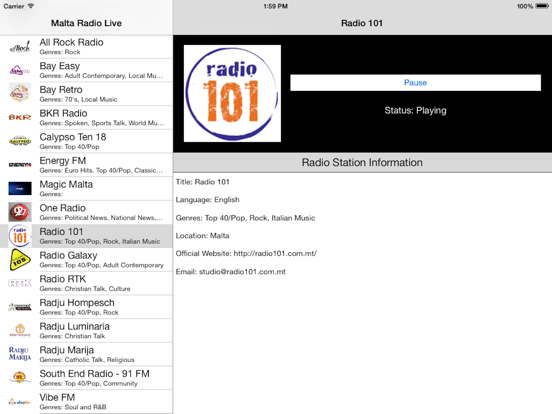Select South End Radio - 91 FM title

click(95, 374)
